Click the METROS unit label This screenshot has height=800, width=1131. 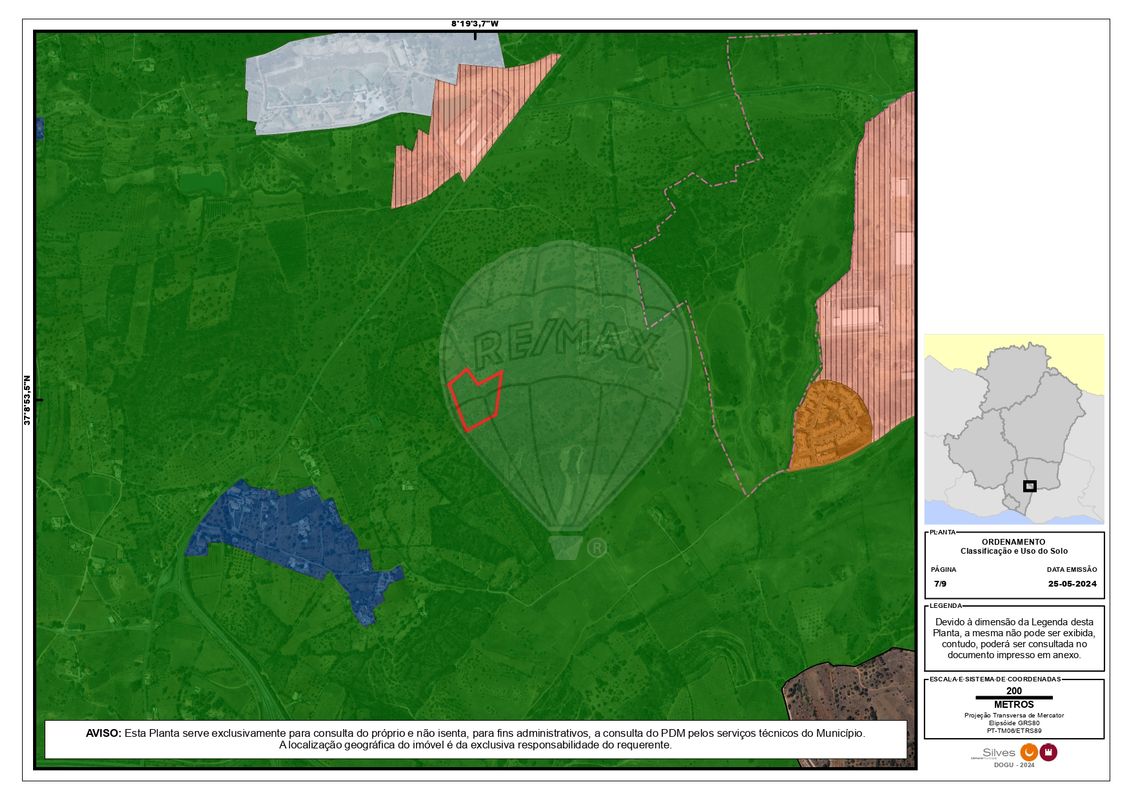point(1014,705)
